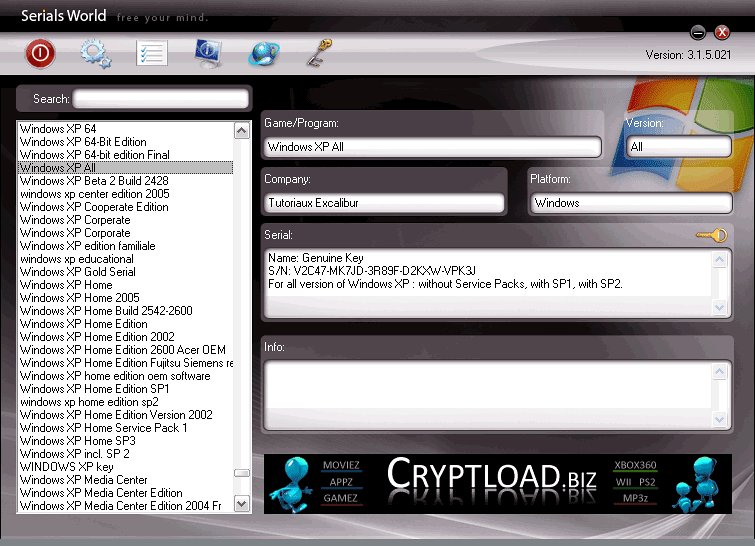Select 'Windows XP Home Edition Fujitsu Siemens'
This screenshot has width=755, height=546.
point(126,363)
